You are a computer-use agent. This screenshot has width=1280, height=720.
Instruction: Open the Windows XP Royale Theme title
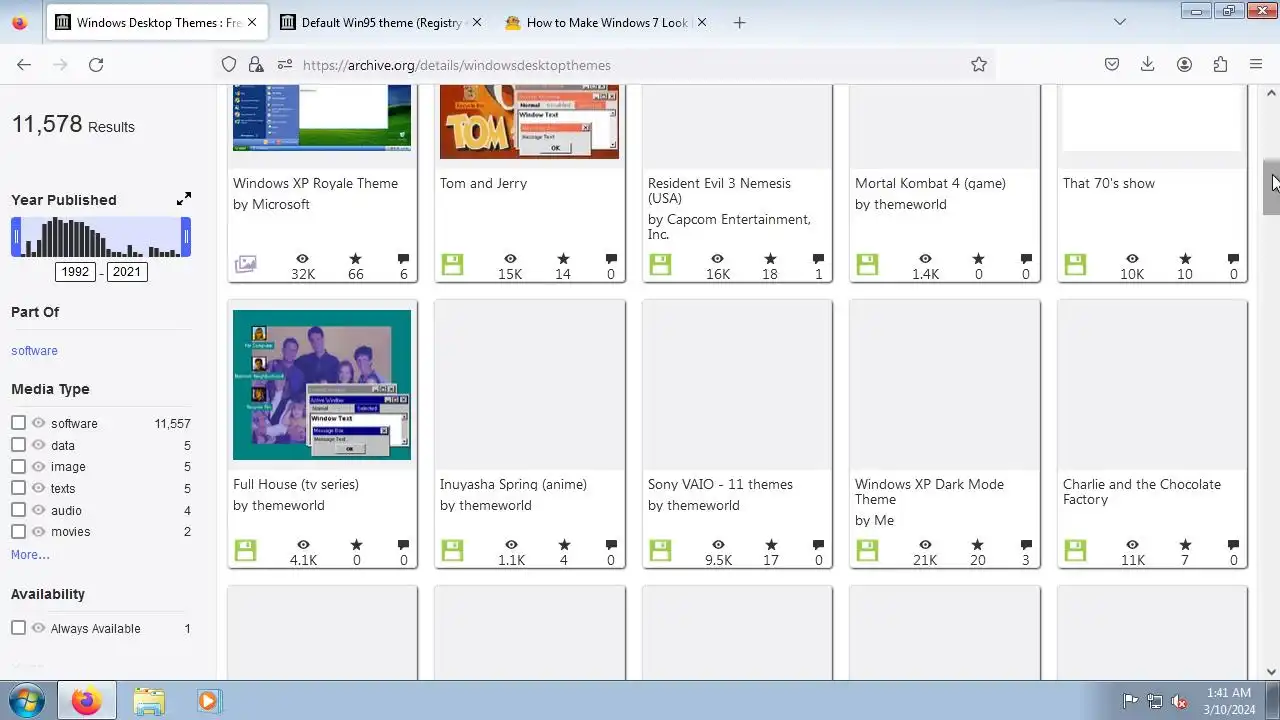click(315, 183)
